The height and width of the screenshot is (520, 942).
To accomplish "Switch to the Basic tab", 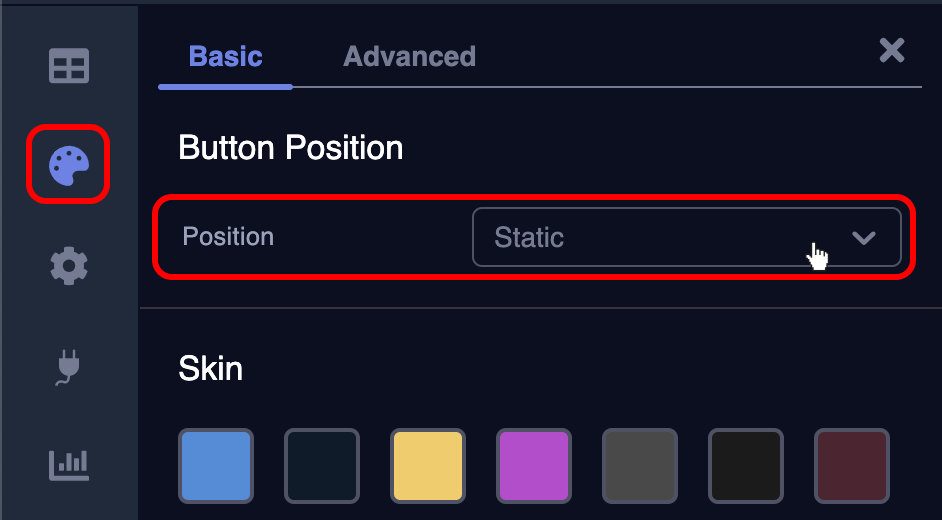I will pyautogui.click(x=225, y=56).
